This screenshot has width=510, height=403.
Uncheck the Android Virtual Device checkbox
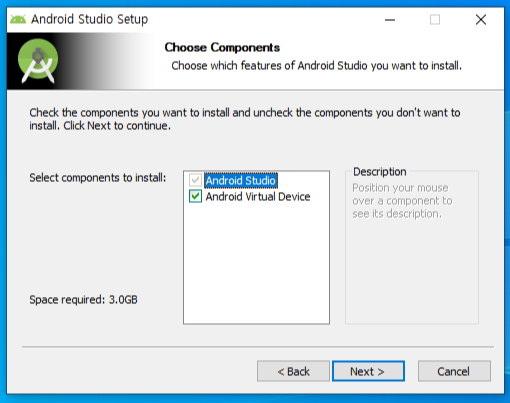(195, 196)
